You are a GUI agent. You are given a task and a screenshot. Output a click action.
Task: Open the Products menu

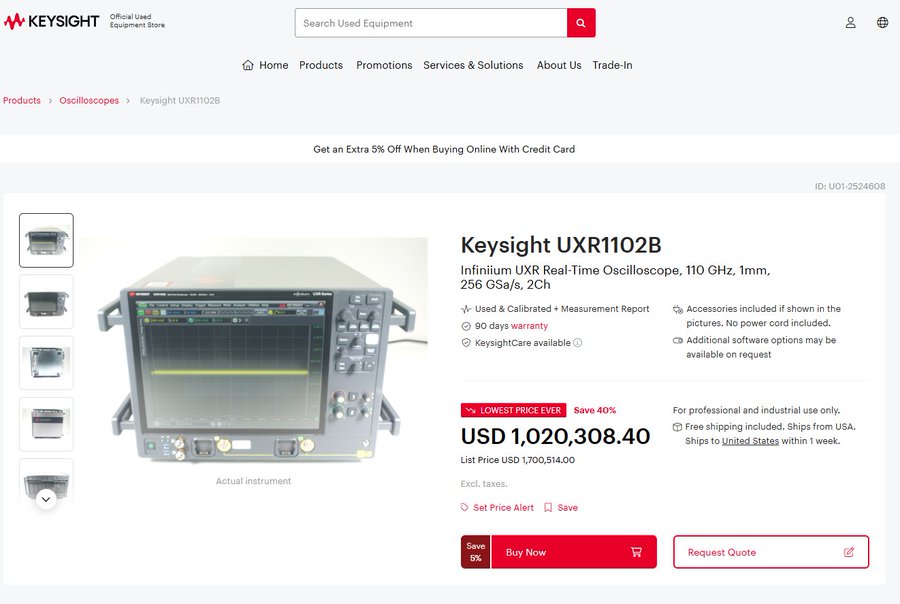pos(321,65)
